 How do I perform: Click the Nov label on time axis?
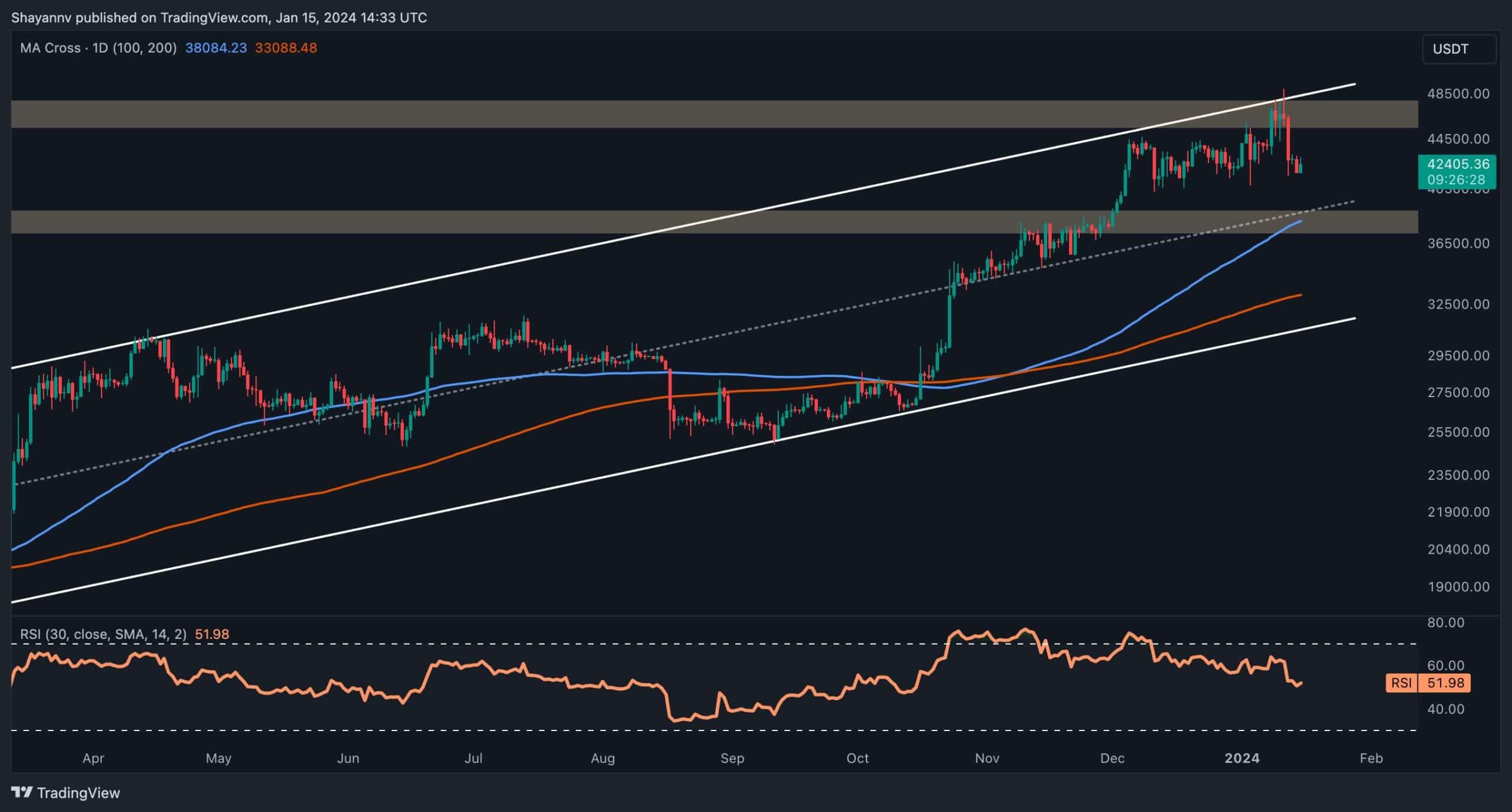point(987,758)
